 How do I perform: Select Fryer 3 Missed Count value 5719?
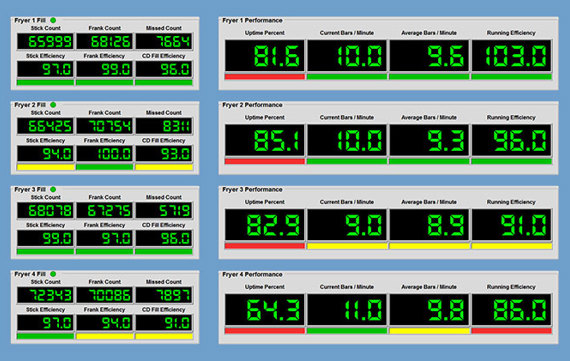click(x=164, y=210)
